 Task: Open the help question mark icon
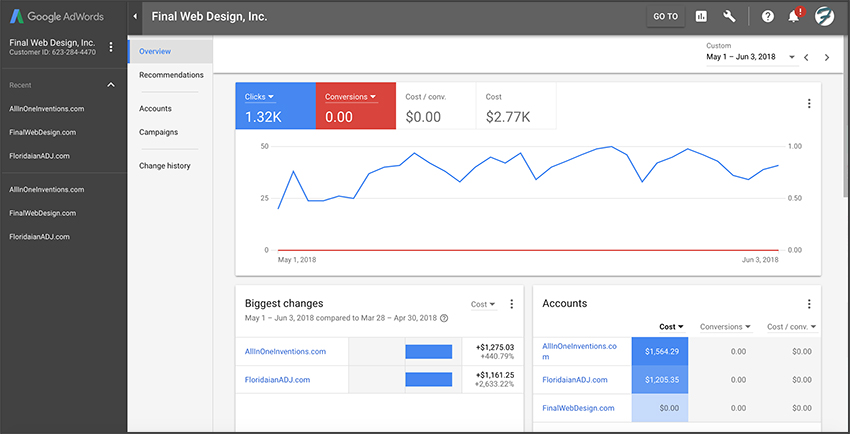click(768, 17)
